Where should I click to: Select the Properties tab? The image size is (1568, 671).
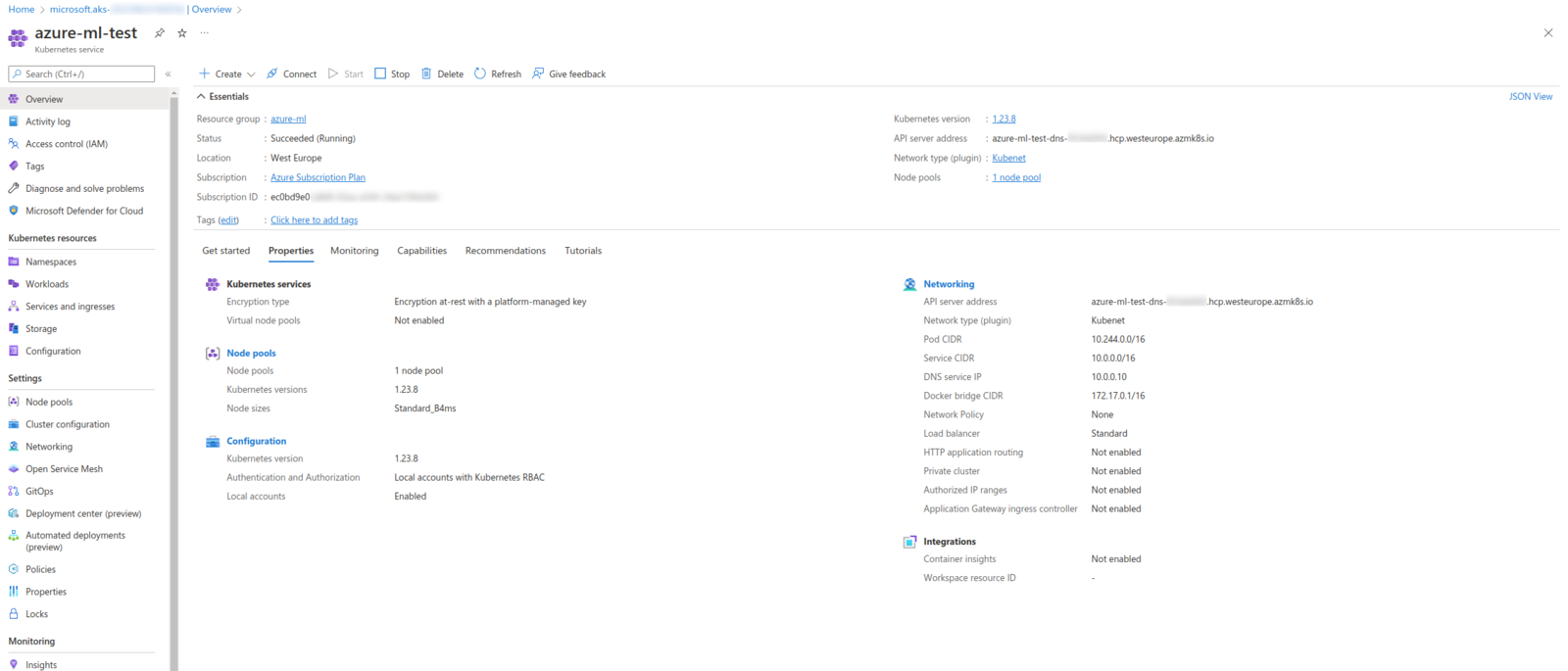coord(291,251)
